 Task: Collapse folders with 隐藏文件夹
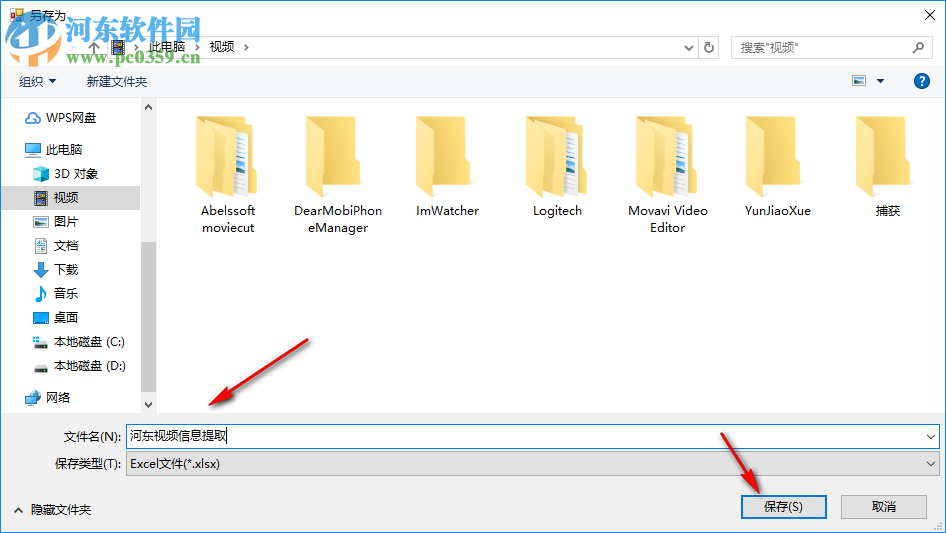pos(52,510)
